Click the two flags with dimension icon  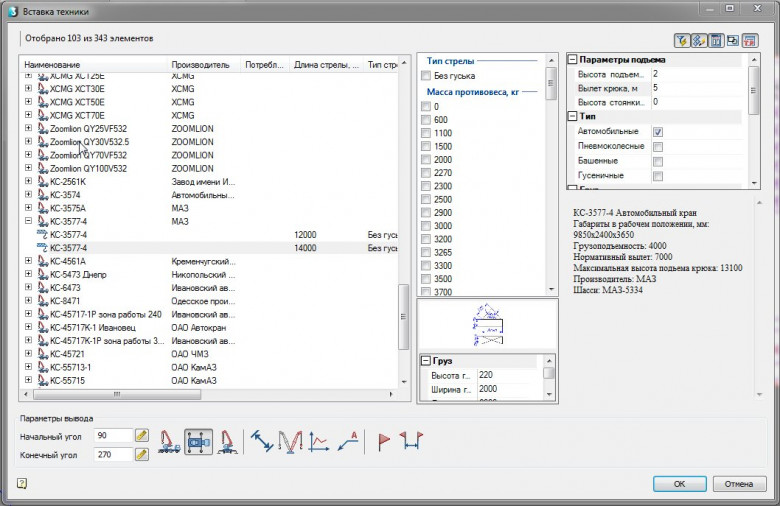coord(411,441)
